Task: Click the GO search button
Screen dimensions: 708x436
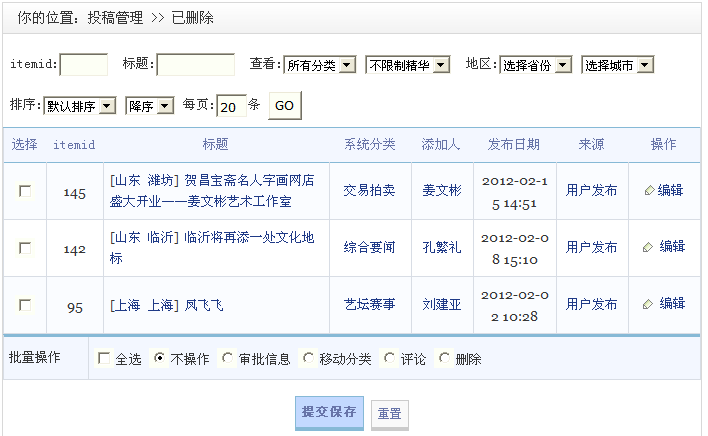Action: (284, 106)
